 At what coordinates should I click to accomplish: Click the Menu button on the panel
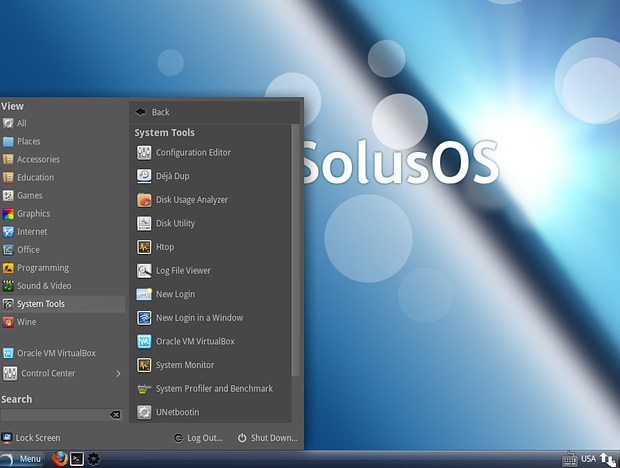click(x=21, y=459)
